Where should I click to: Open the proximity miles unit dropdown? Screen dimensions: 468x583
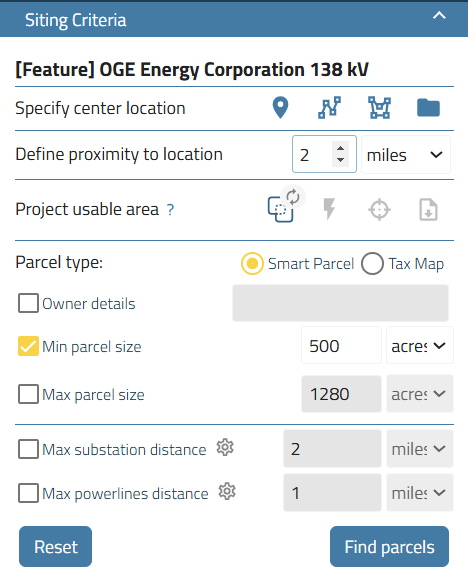tap(406, 155)
